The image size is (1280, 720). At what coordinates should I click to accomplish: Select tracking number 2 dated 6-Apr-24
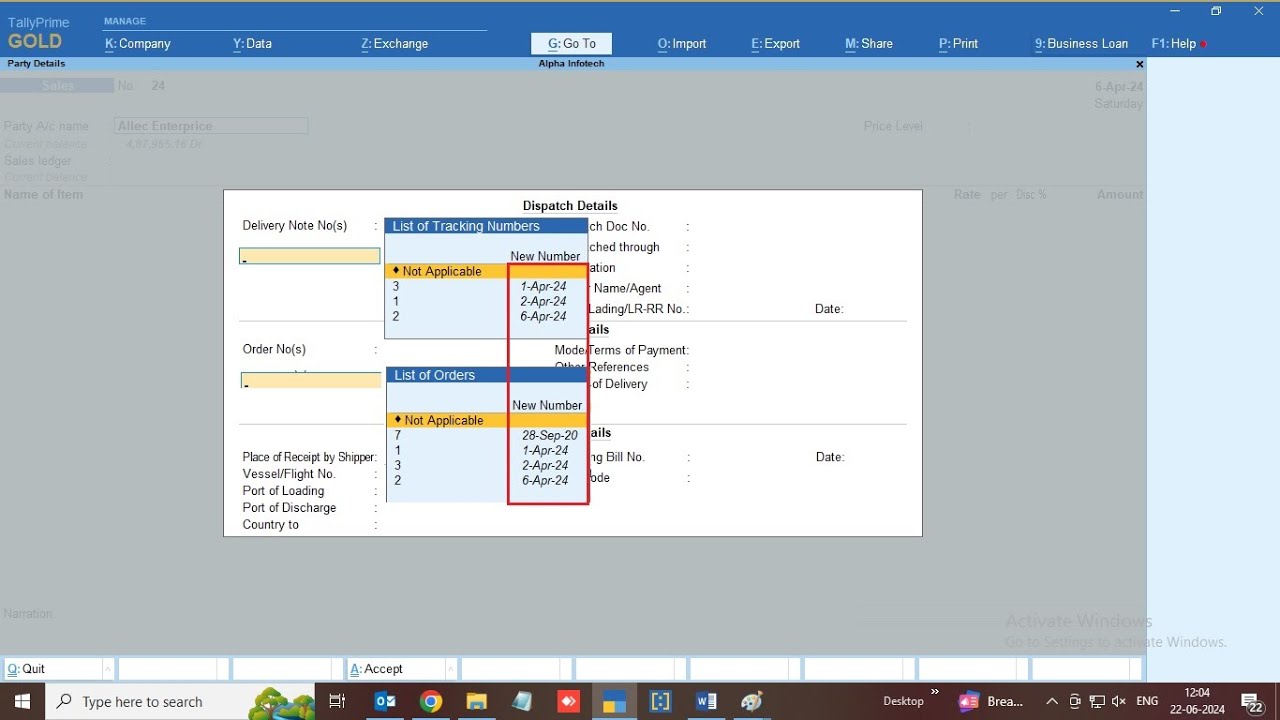coord(486,316)
